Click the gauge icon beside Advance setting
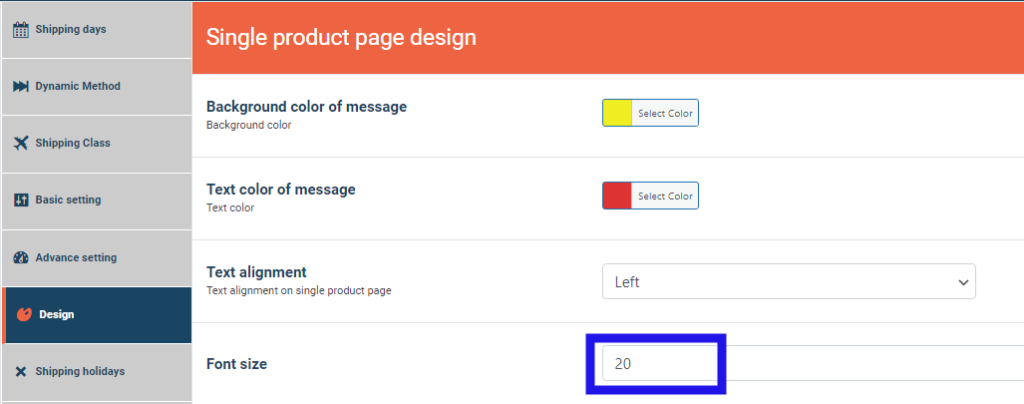 (x=20, y=258)
